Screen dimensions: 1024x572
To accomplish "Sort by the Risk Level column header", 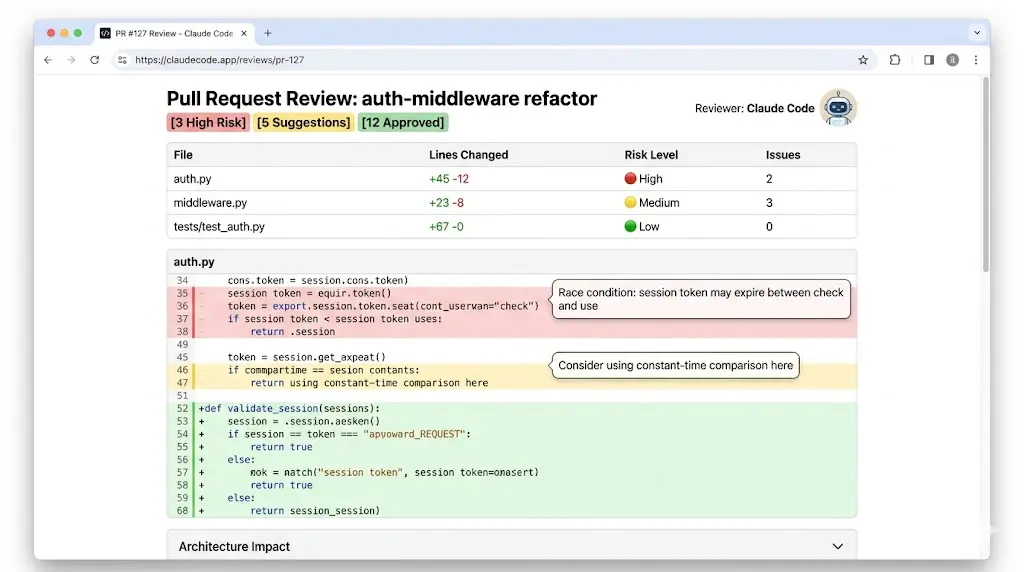I will (x=651, y=155).
